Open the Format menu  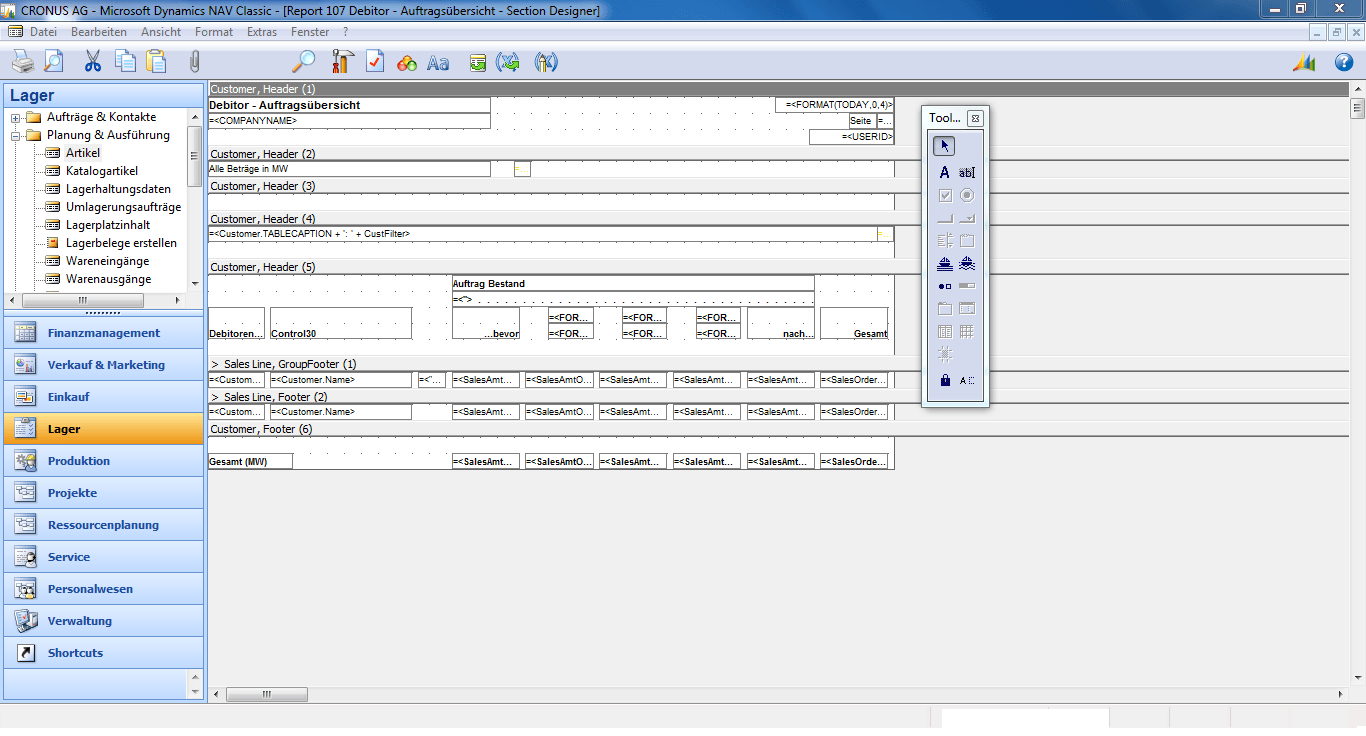click(x=214, y=32)
